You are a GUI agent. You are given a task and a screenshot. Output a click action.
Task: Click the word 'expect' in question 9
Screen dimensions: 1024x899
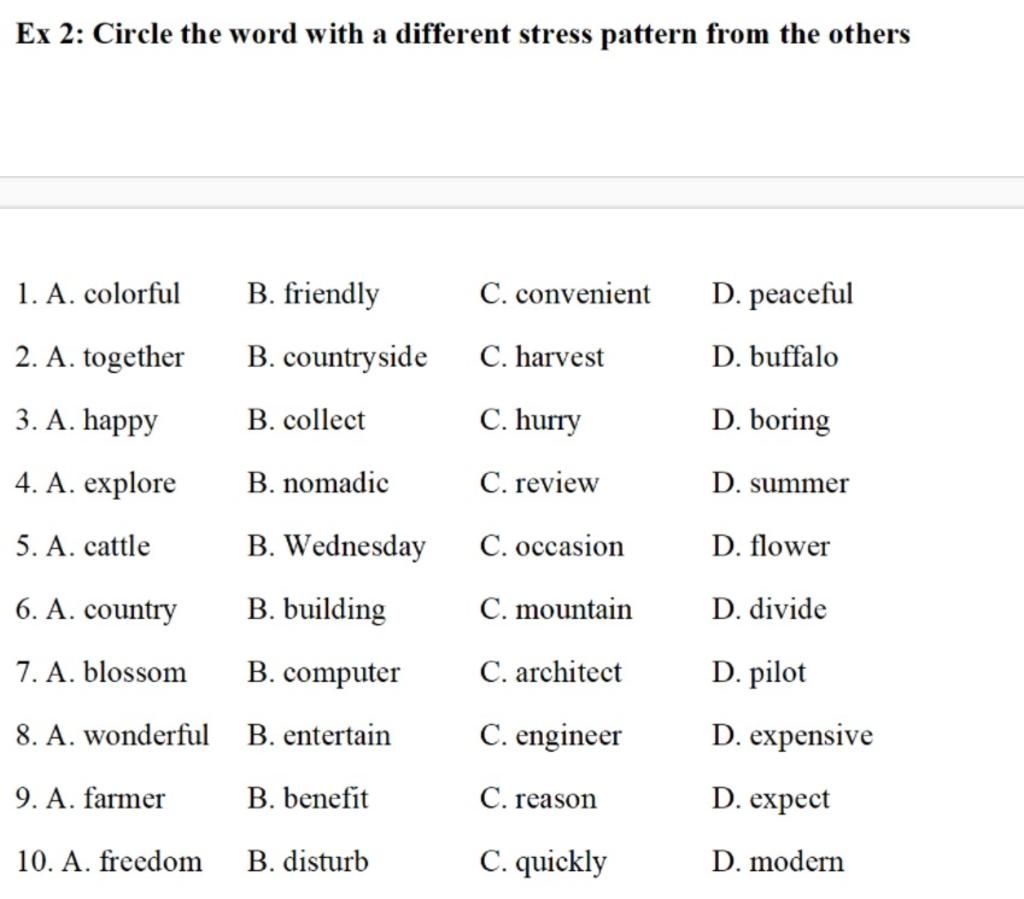pos(789,800)
